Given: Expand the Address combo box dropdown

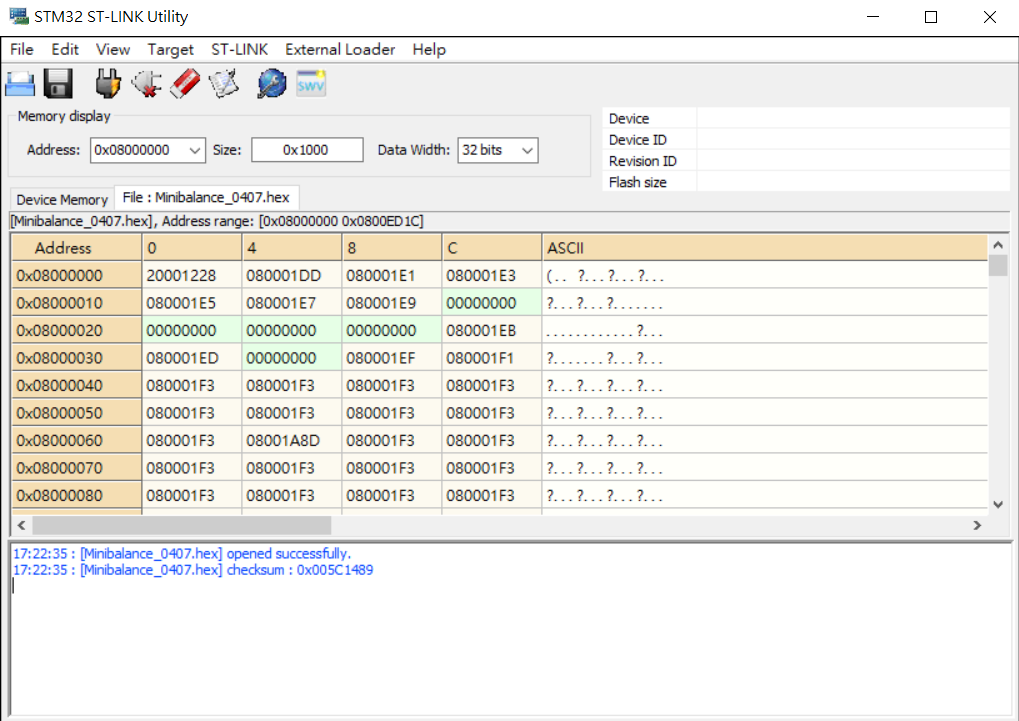Looking at the screenshot, I should pyautogui.click(x=194, y=150).
